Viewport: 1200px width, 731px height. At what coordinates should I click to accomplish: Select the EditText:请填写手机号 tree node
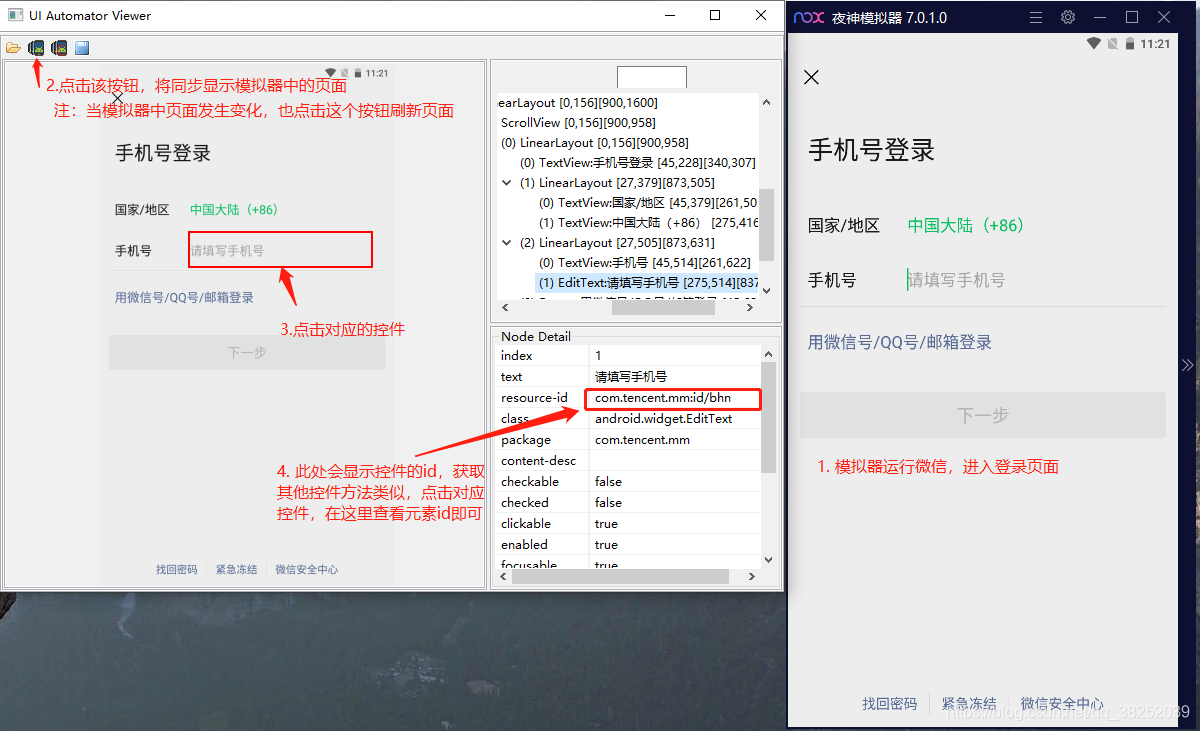pyautogui.click(x=648, y=282)
